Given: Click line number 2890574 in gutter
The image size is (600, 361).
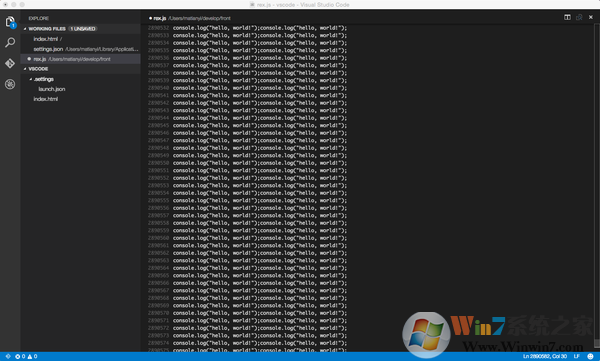Looking at the screenshot, I should click(x=158, y=343).
